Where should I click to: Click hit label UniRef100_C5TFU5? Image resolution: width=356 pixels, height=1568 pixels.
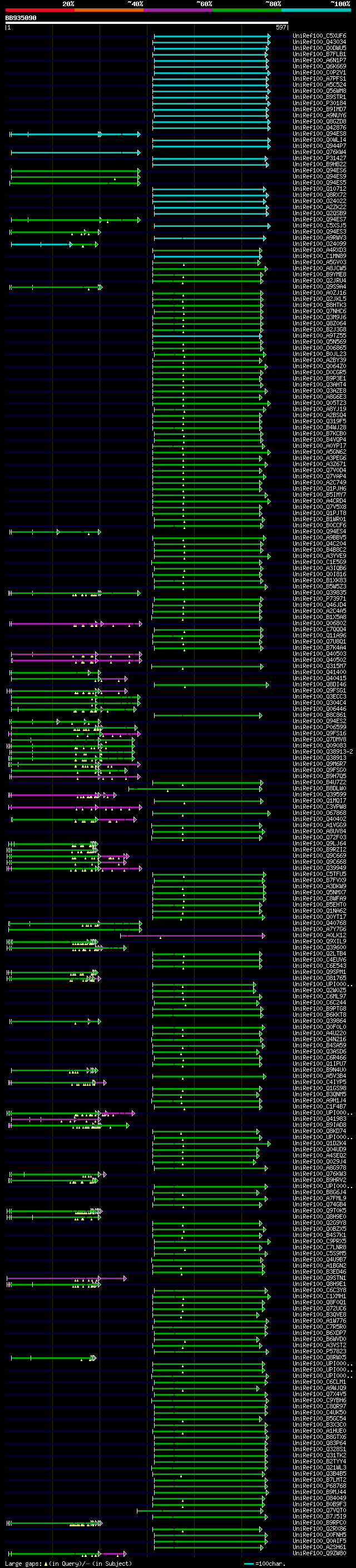click(x=319, y=874)
